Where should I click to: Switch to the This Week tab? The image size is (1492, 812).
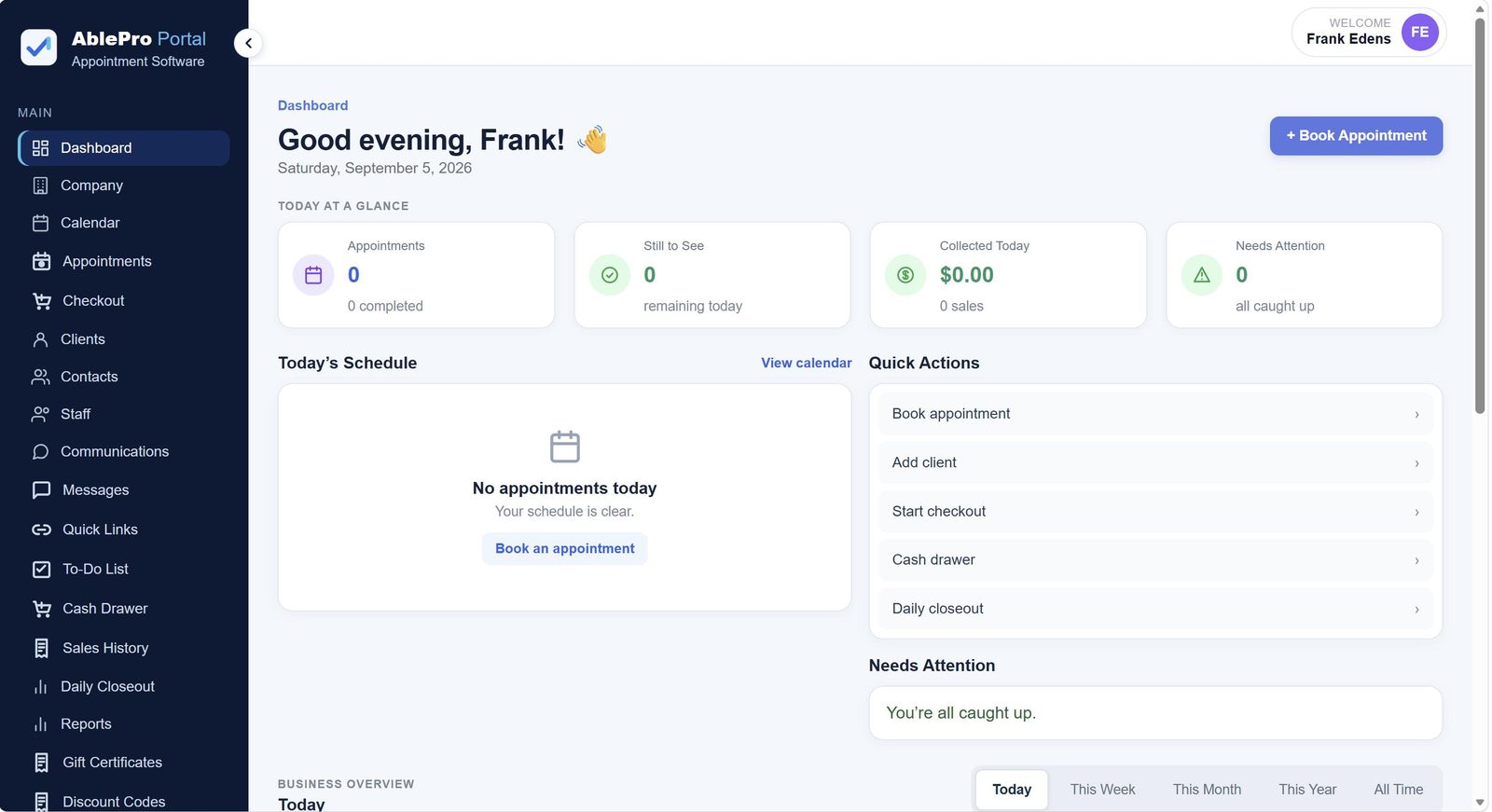(1102, 790)
